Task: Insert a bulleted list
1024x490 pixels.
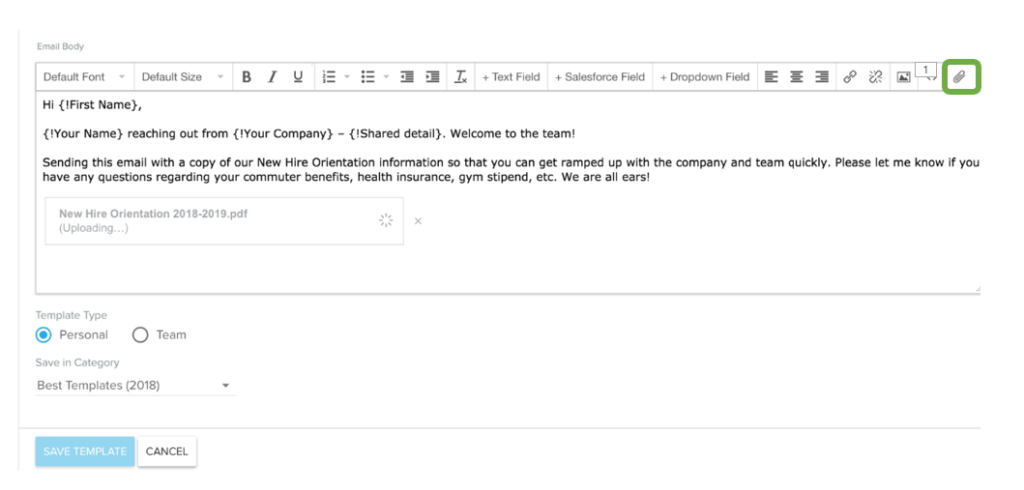Action: (x=367, y=77)
